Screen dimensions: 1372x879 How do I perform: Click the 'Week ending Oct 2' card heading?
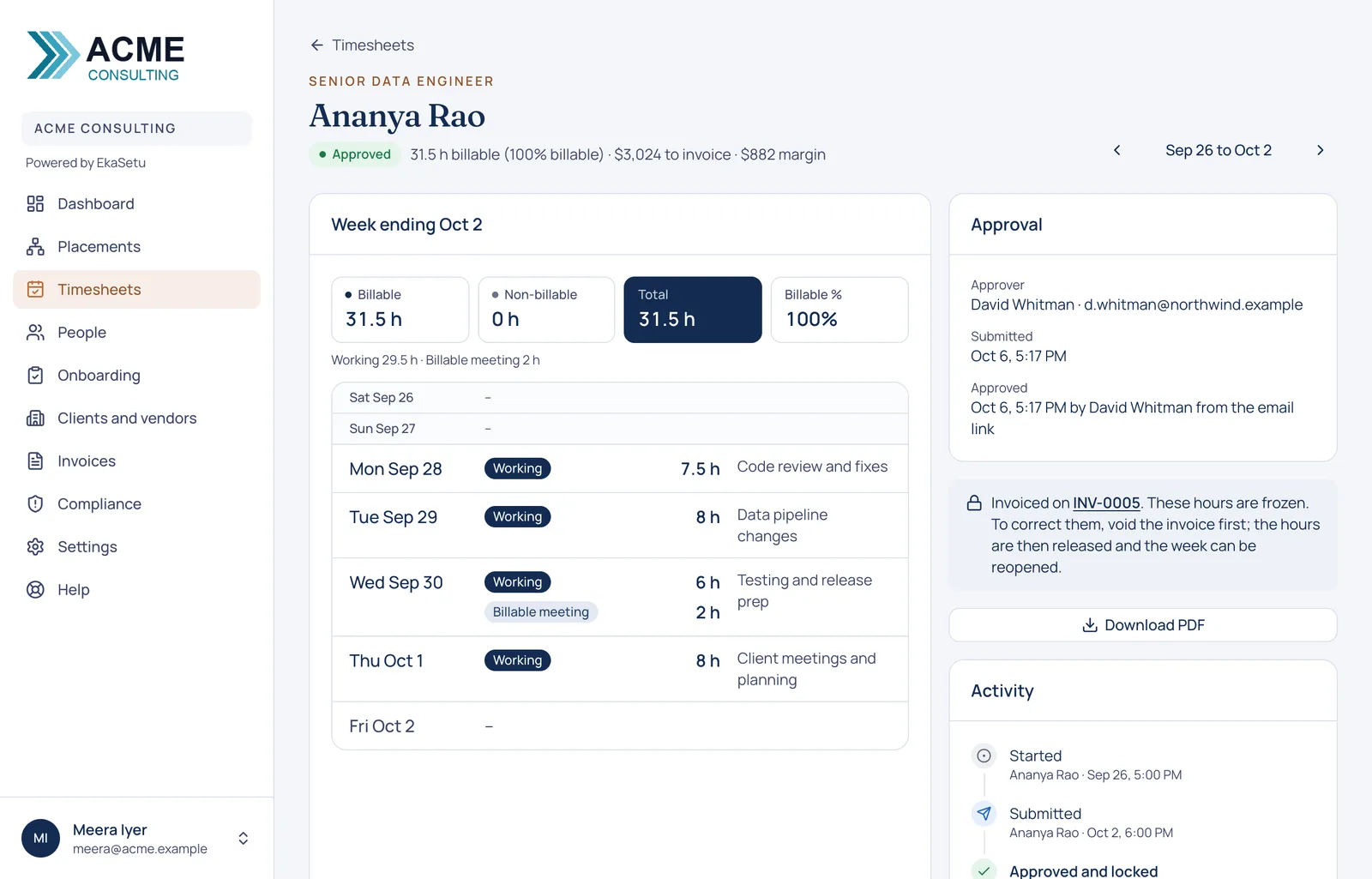(406, 225)
